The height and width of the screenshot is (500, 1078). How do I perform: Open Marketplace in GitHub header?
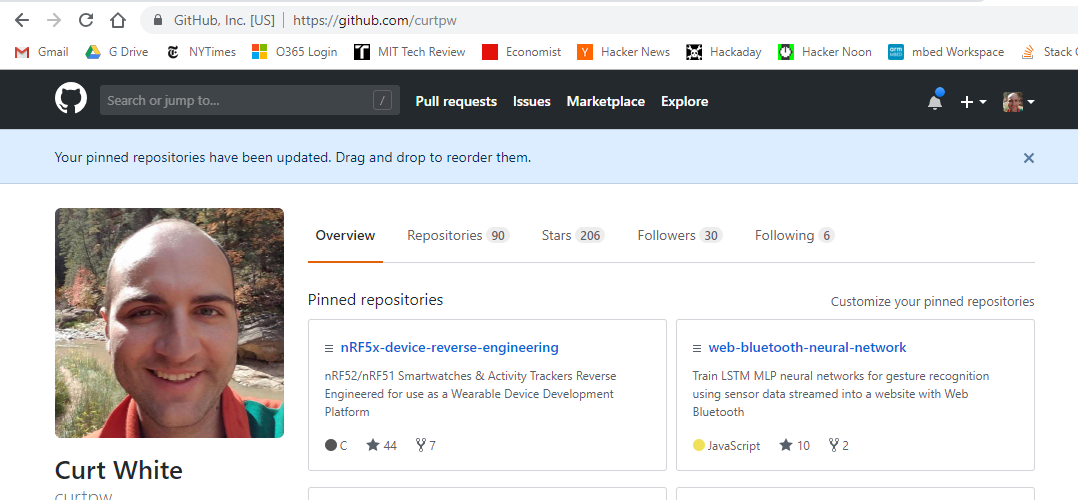(x=606, y=101)
